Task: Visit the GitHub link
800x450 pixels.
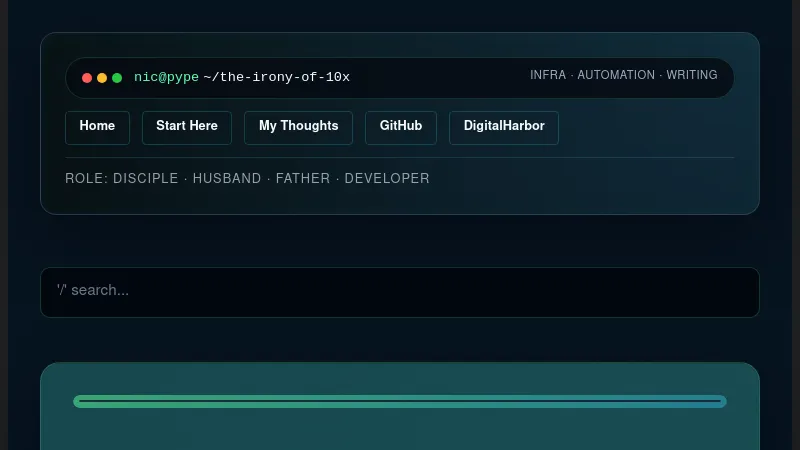Action: tap(401, 127)
